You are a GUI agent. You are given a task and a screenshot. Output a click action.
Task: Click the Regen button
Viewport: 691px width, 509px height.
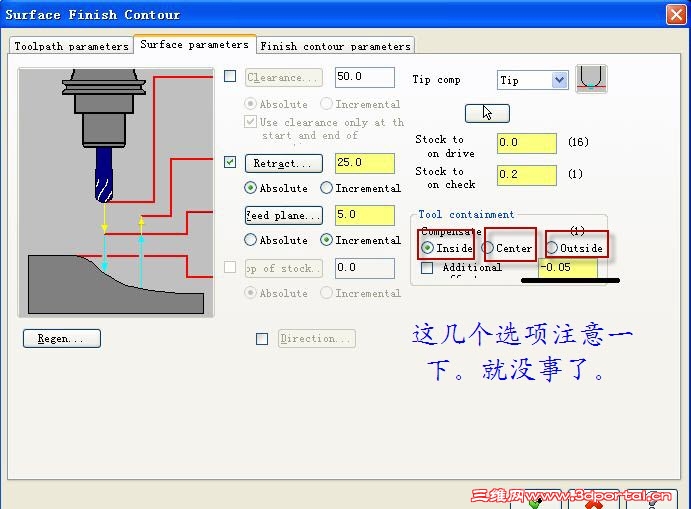(62, 338)
